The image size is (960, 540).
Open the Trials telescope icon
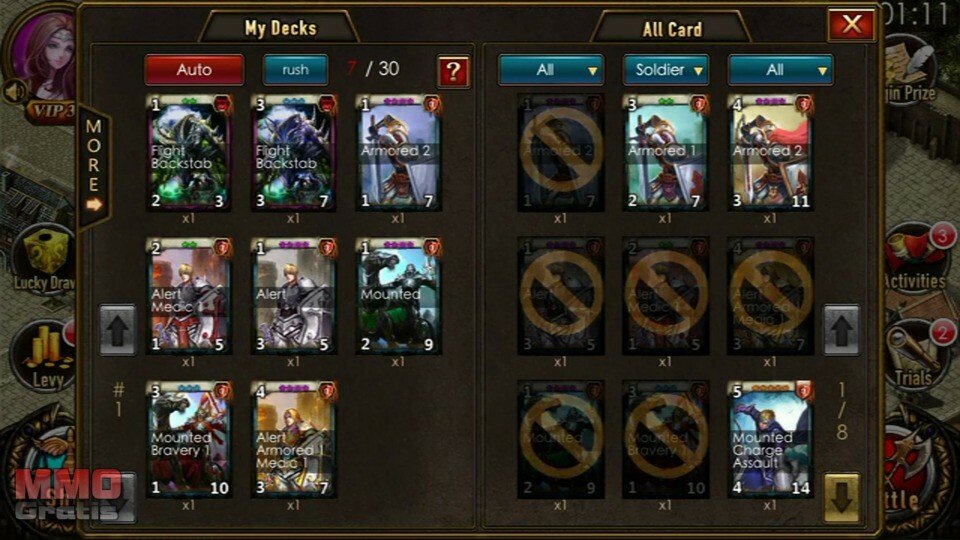point(916,354)
